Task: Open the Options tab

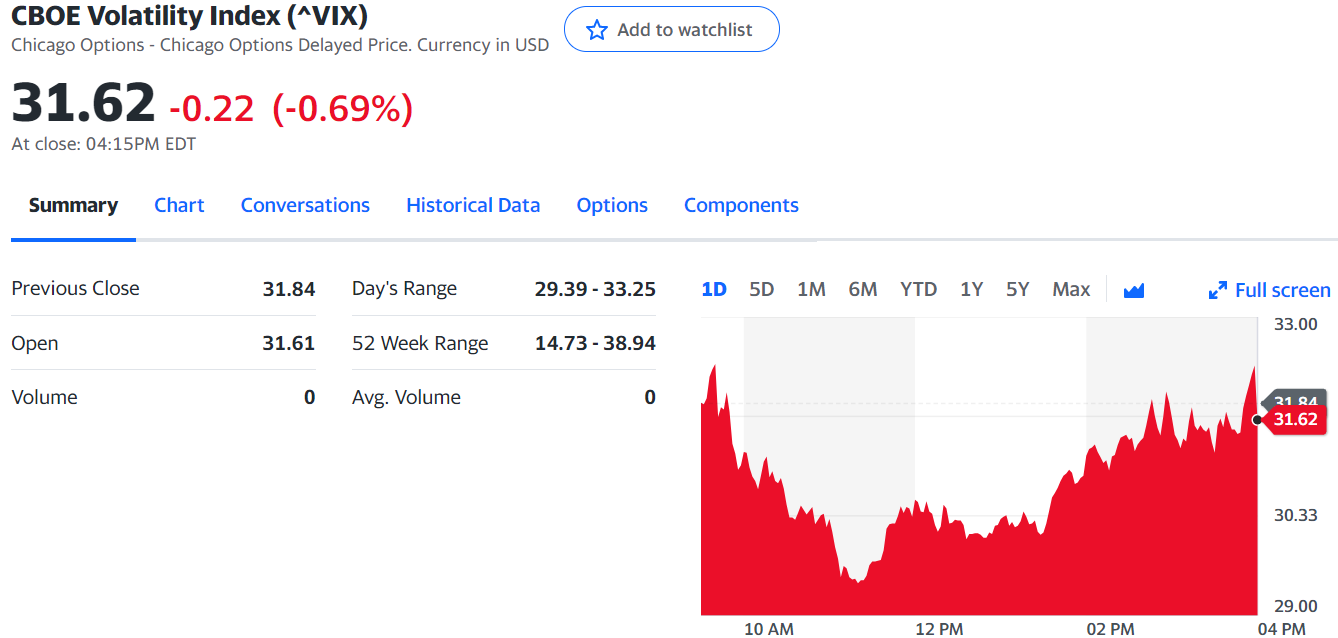Action: click(x=612, y=205)
